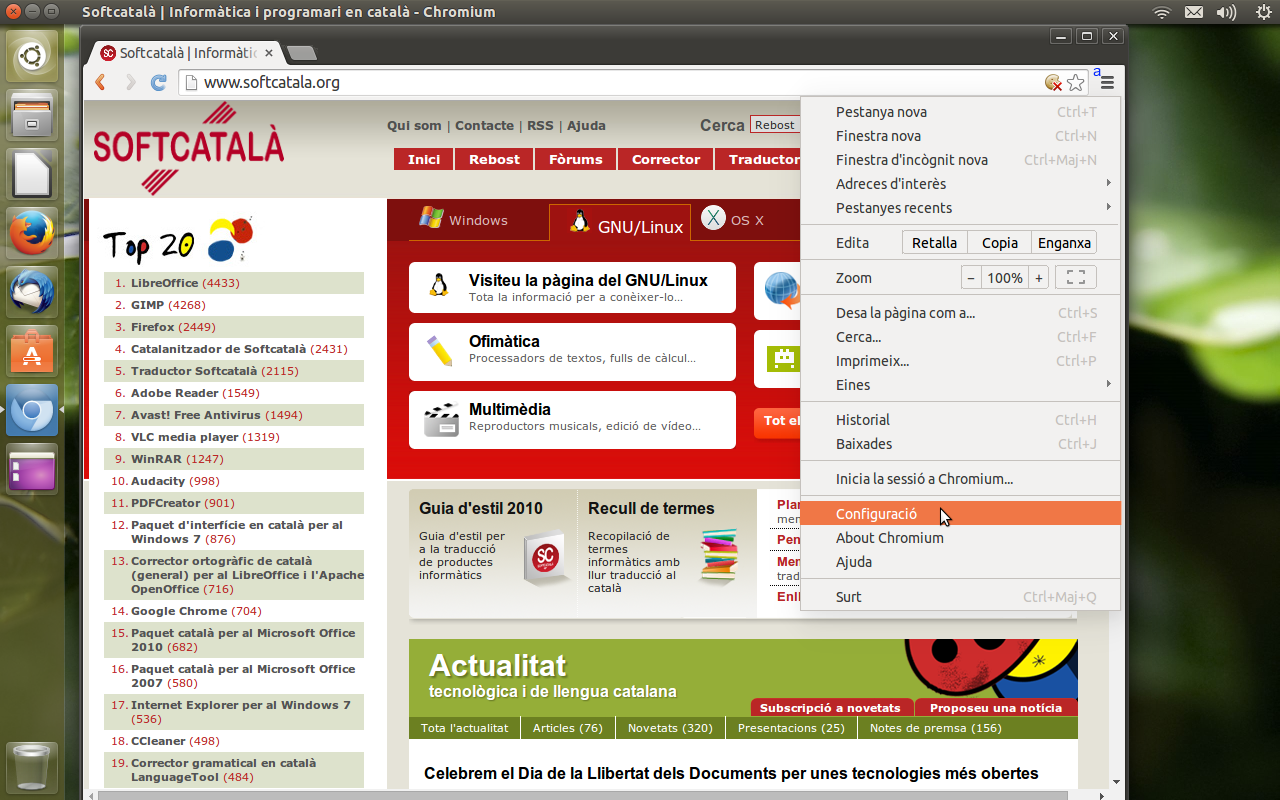The image size is (1280, 800).
Task: Open the Articles (76) tab
Action: 568,728
